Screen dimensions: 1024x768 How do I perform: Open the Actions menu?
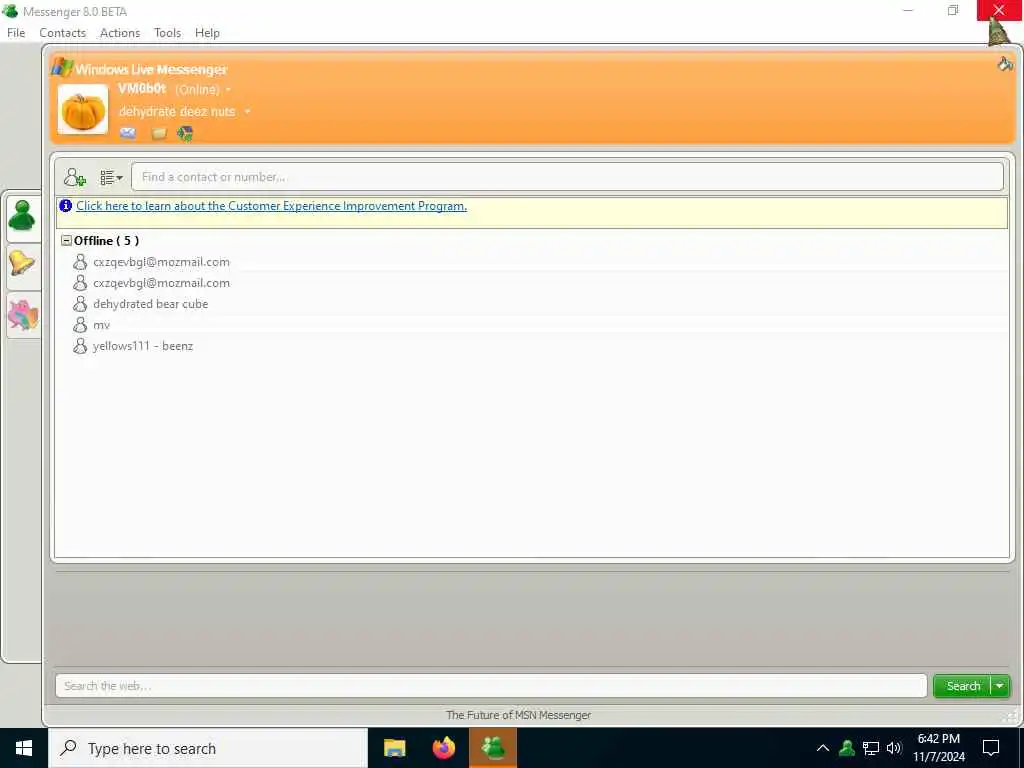pos(120,33)
